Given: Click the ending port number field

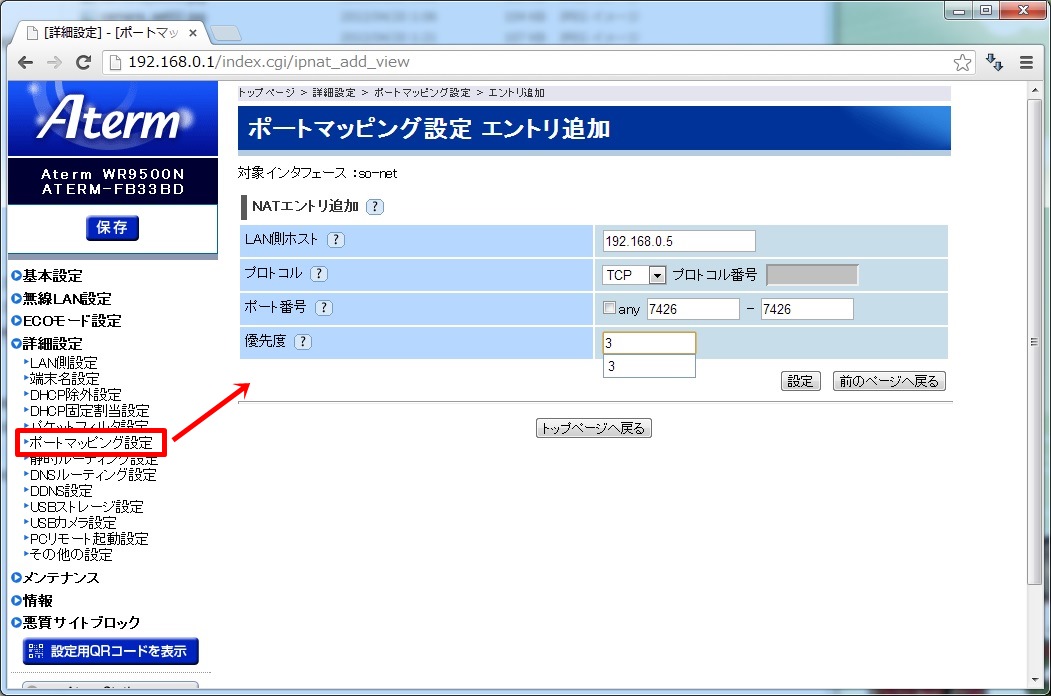Looking at the screenshot, I should (x=807, y=309).
